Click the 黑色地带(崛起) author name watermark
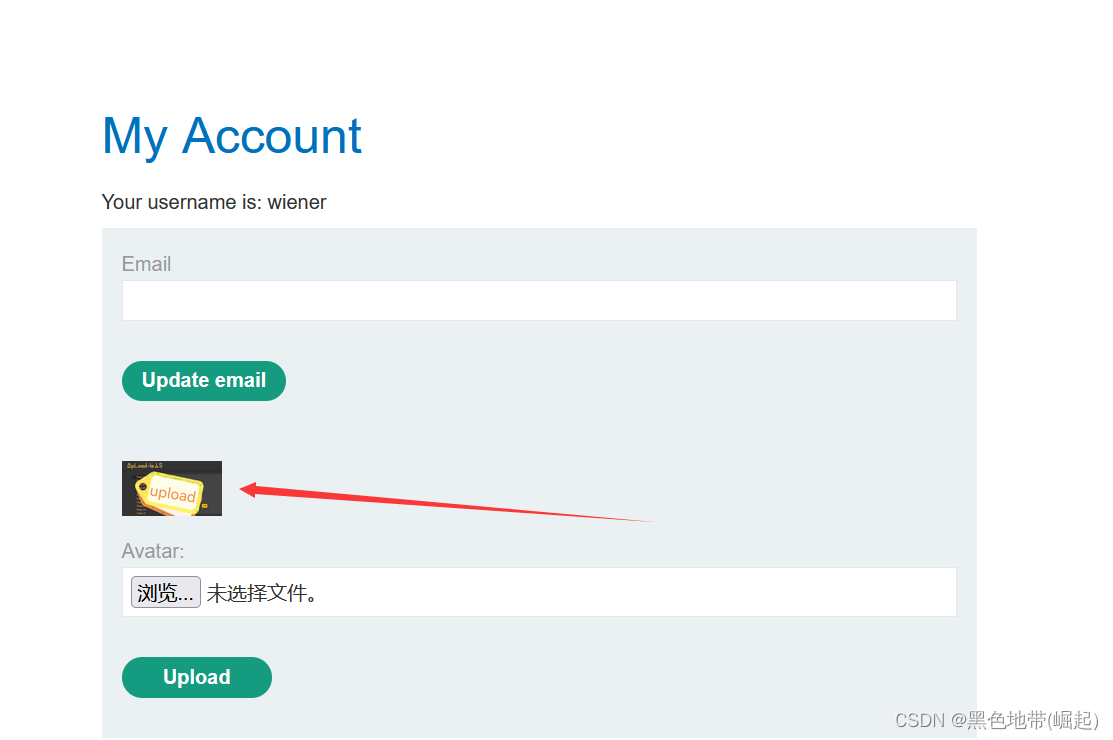The height and width of the screenshot is (740, 1113). pyautogui.click(x=1033, y=721)
